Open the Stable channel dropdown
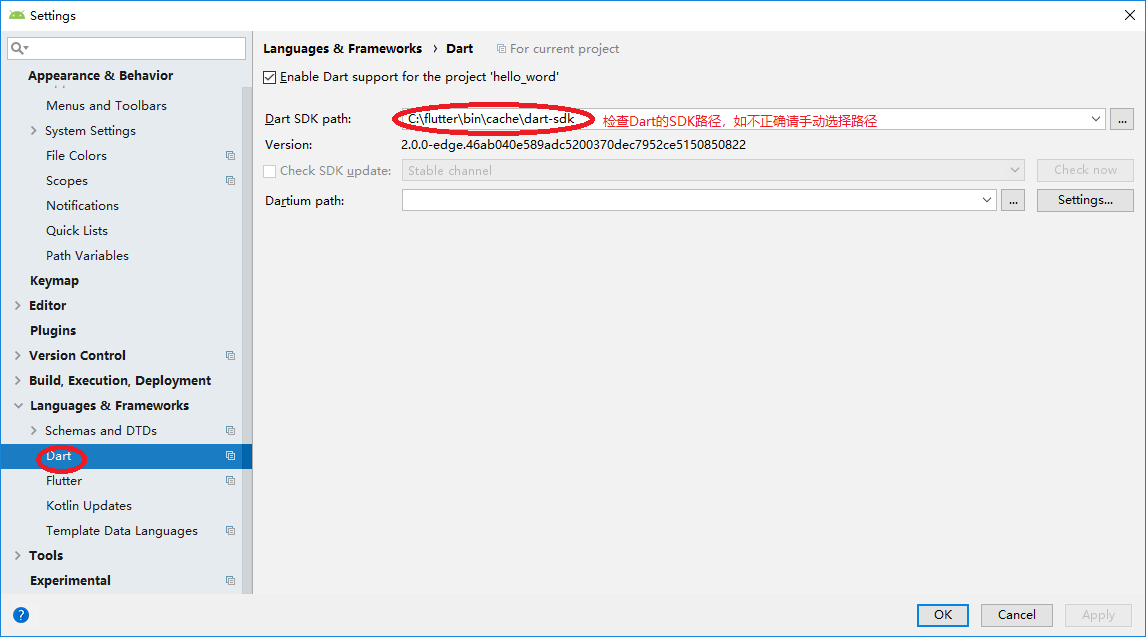This screenshot has width=1146, height=637. coord(713,170)
